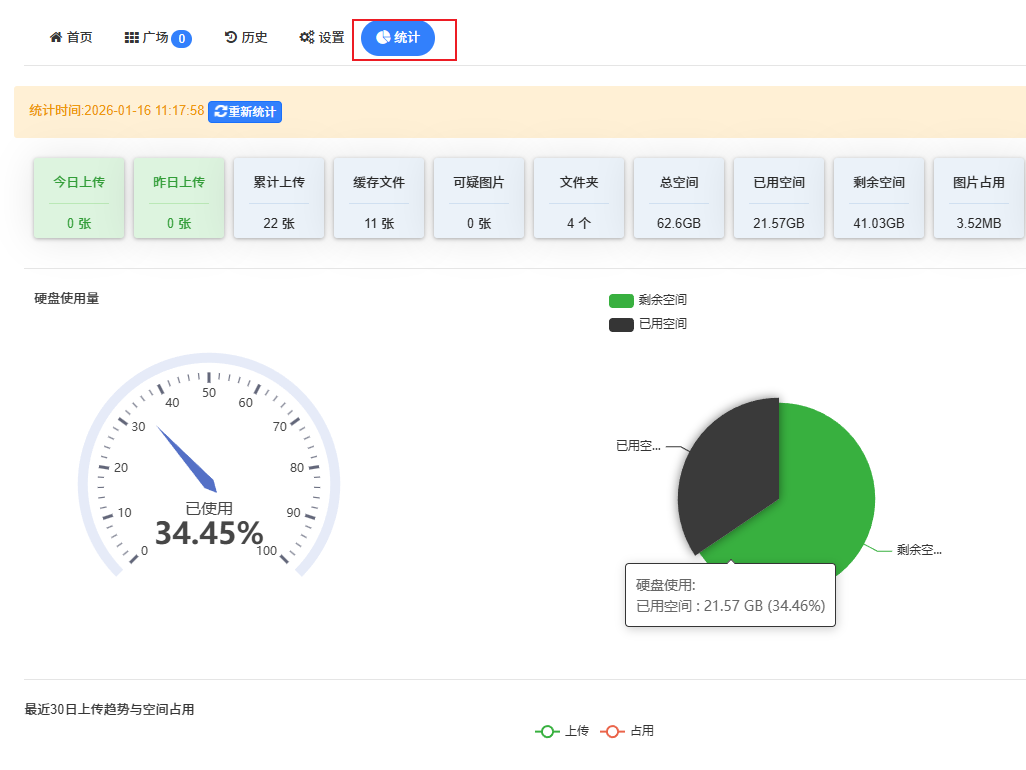This screenshot has height=770, width=1026.
Task: Click the gauge label 已使用
Action: click(x=209, y=508)
